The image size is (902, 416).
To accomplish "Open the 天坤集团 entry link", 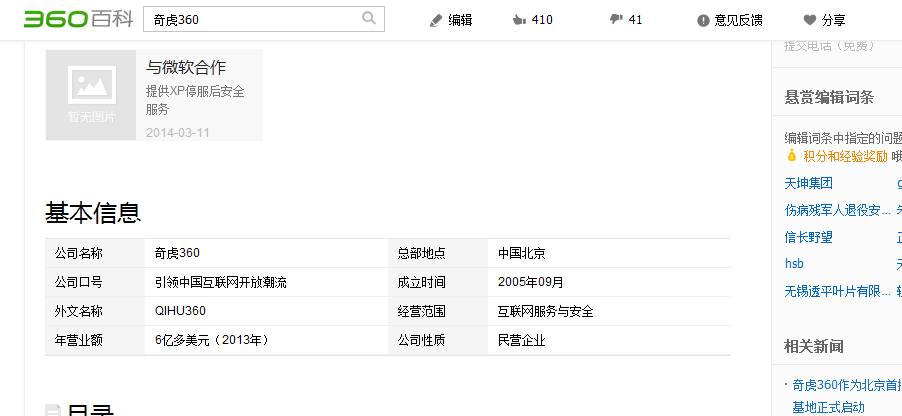I will click(x=808, y=183).
